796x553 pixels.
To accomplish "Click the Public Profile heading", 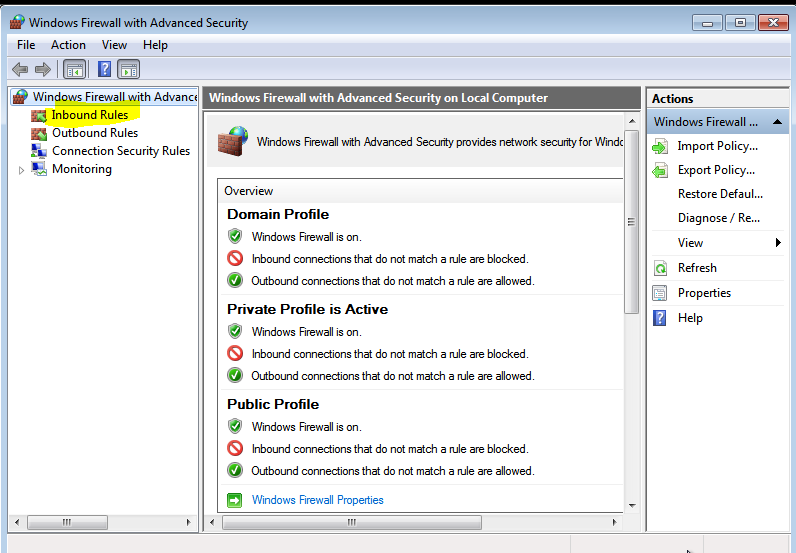I will pos(273,404).
